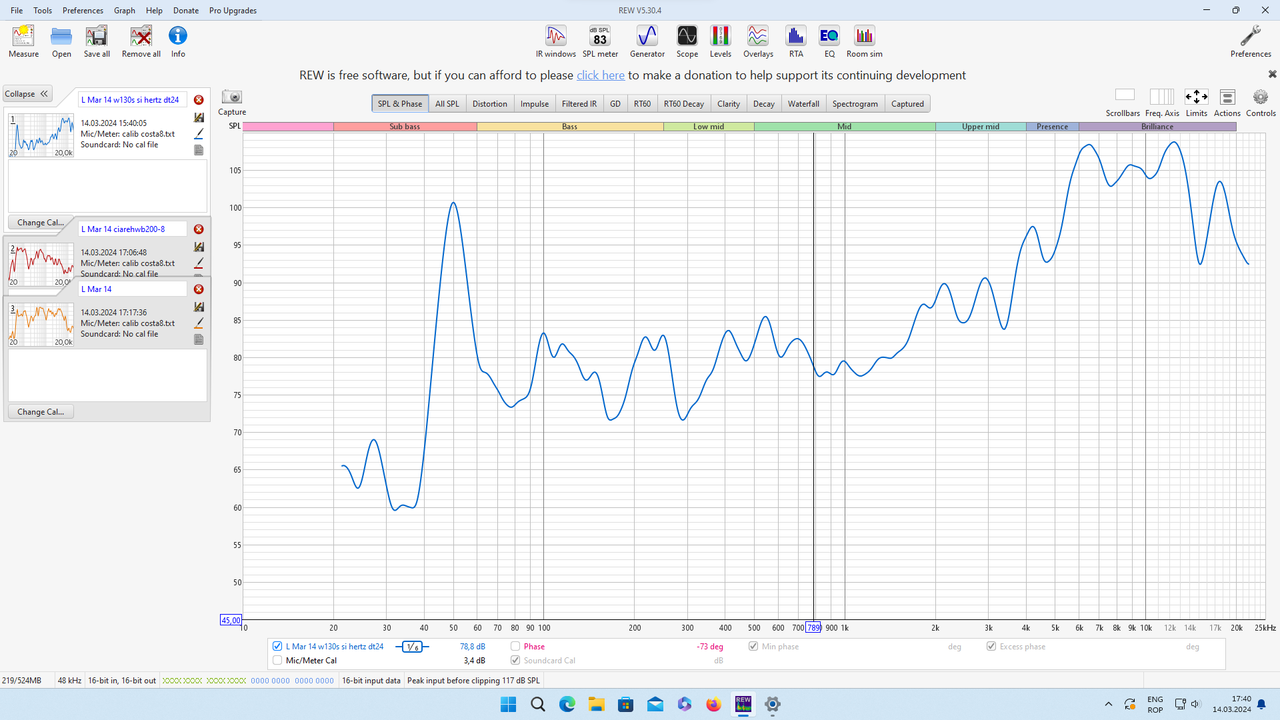Enable the Mic/Meter Cal trace

[277, 661]
